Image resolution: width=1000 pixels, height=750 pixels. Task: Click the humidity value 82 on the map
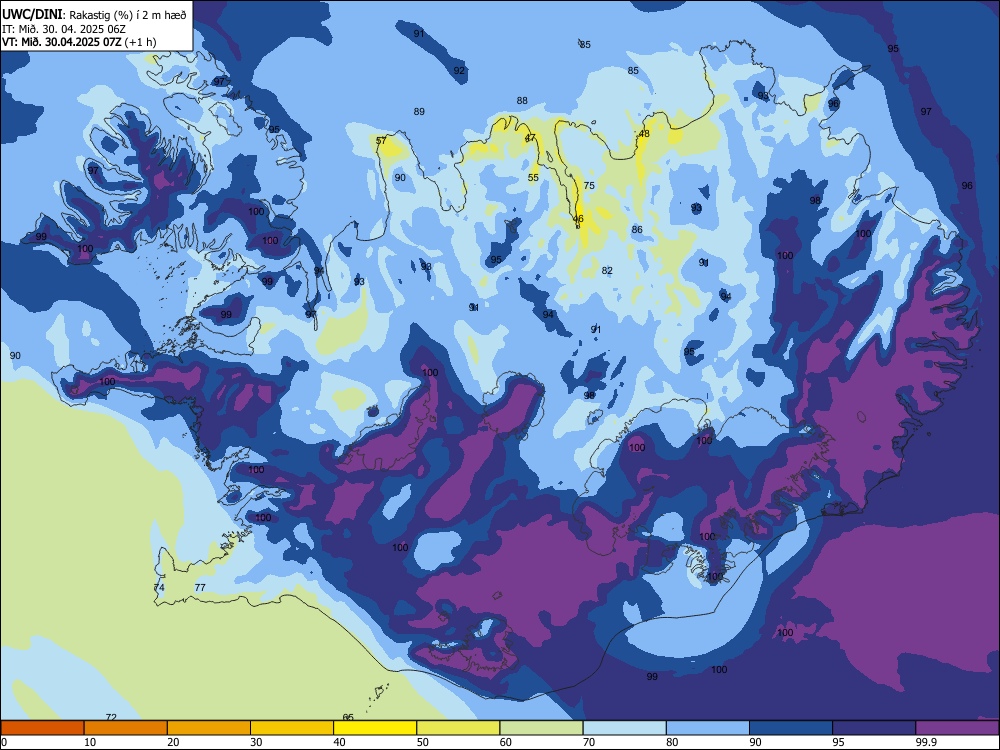point(607,270)
